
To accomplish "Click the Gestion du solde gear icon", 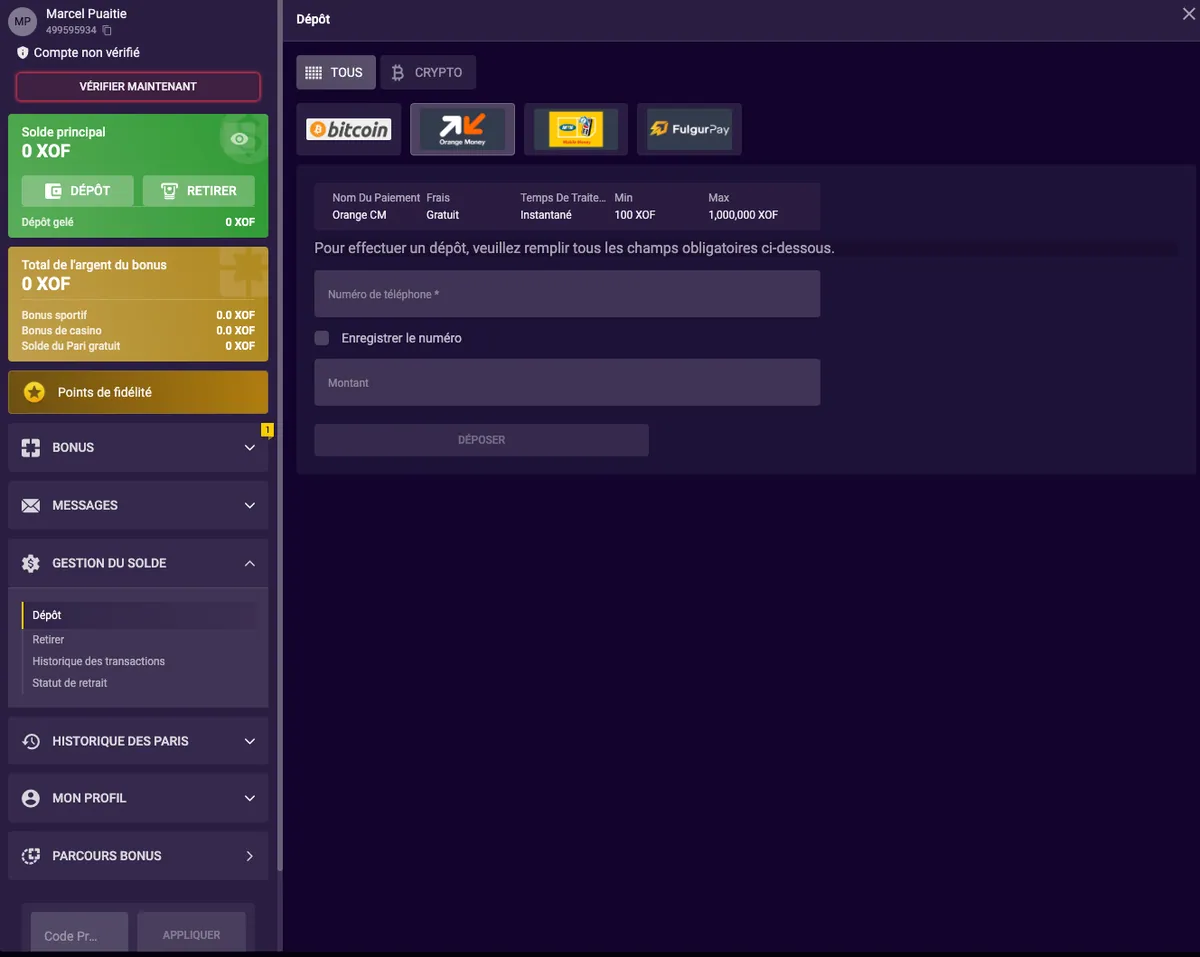I will click(31, 563).
